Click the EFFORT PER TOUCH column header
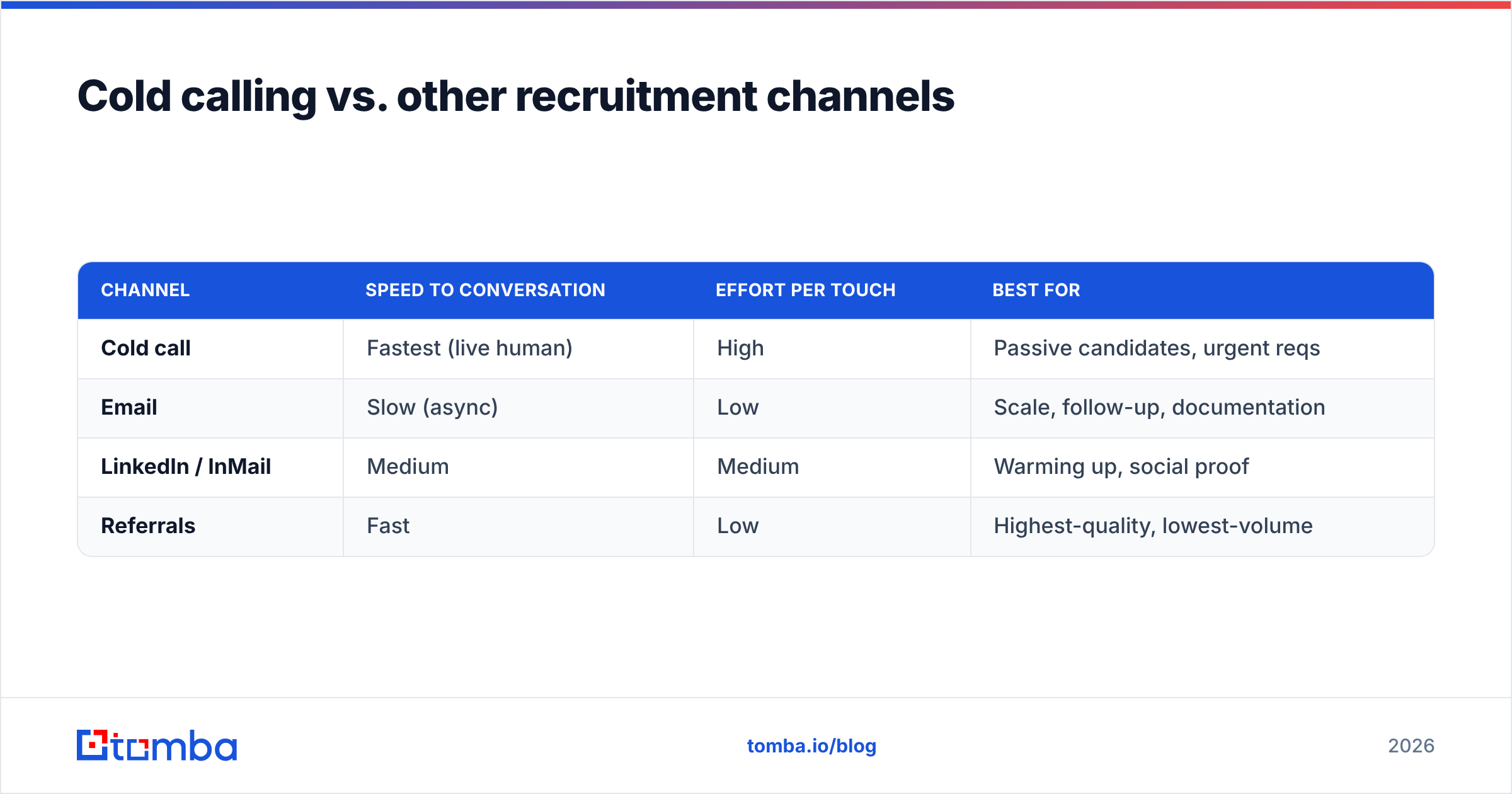 pyautogui.click(x=805, y=290)
